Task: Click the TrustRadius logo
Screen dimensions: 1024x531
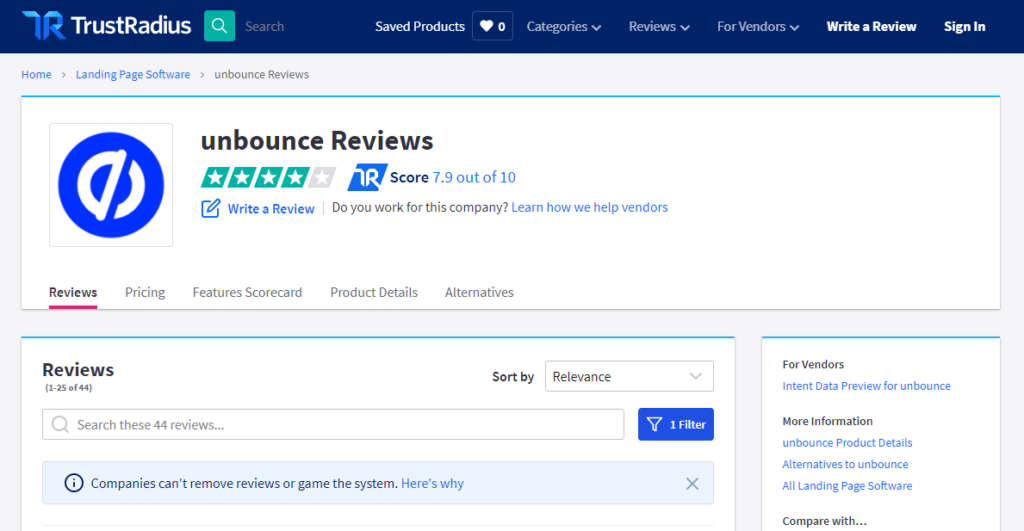Action: point(106,26)
